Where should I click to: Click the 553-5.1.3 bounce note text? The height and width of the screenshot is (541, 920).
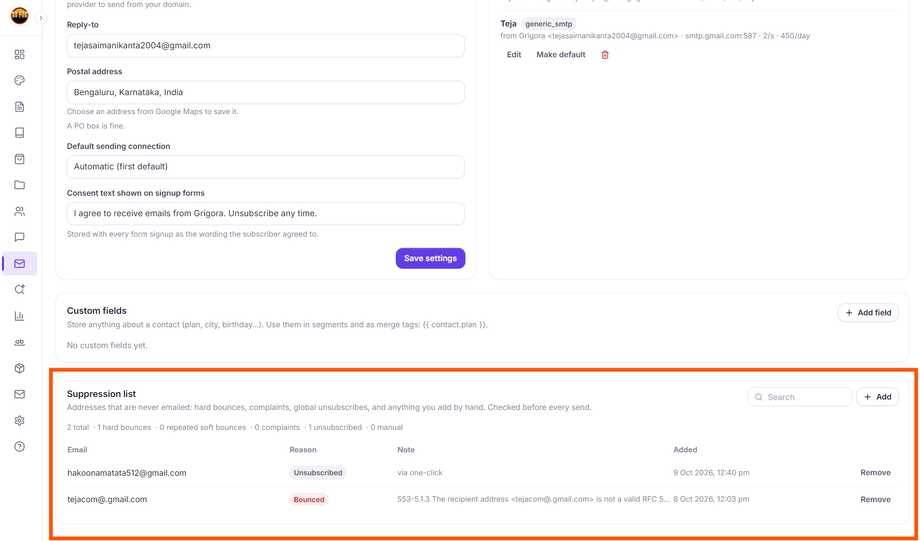click(533, 499)
